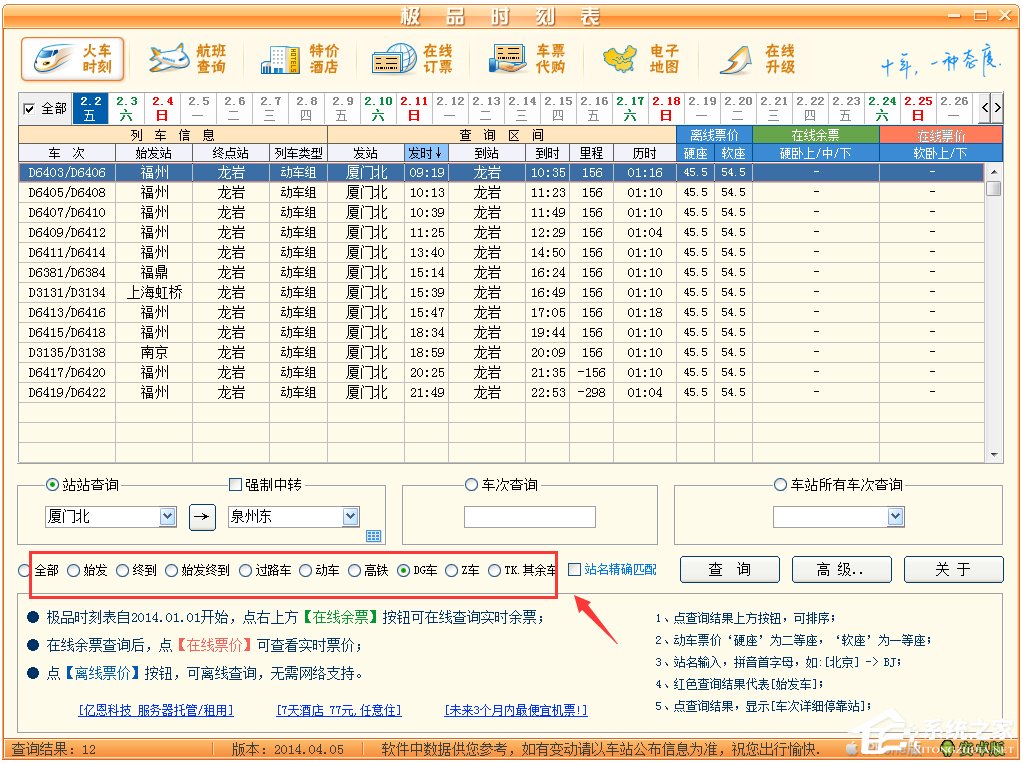Select the 动车 filter radio button
Image resolution: width=1023 pixels, height=763 pixels.
305,570
